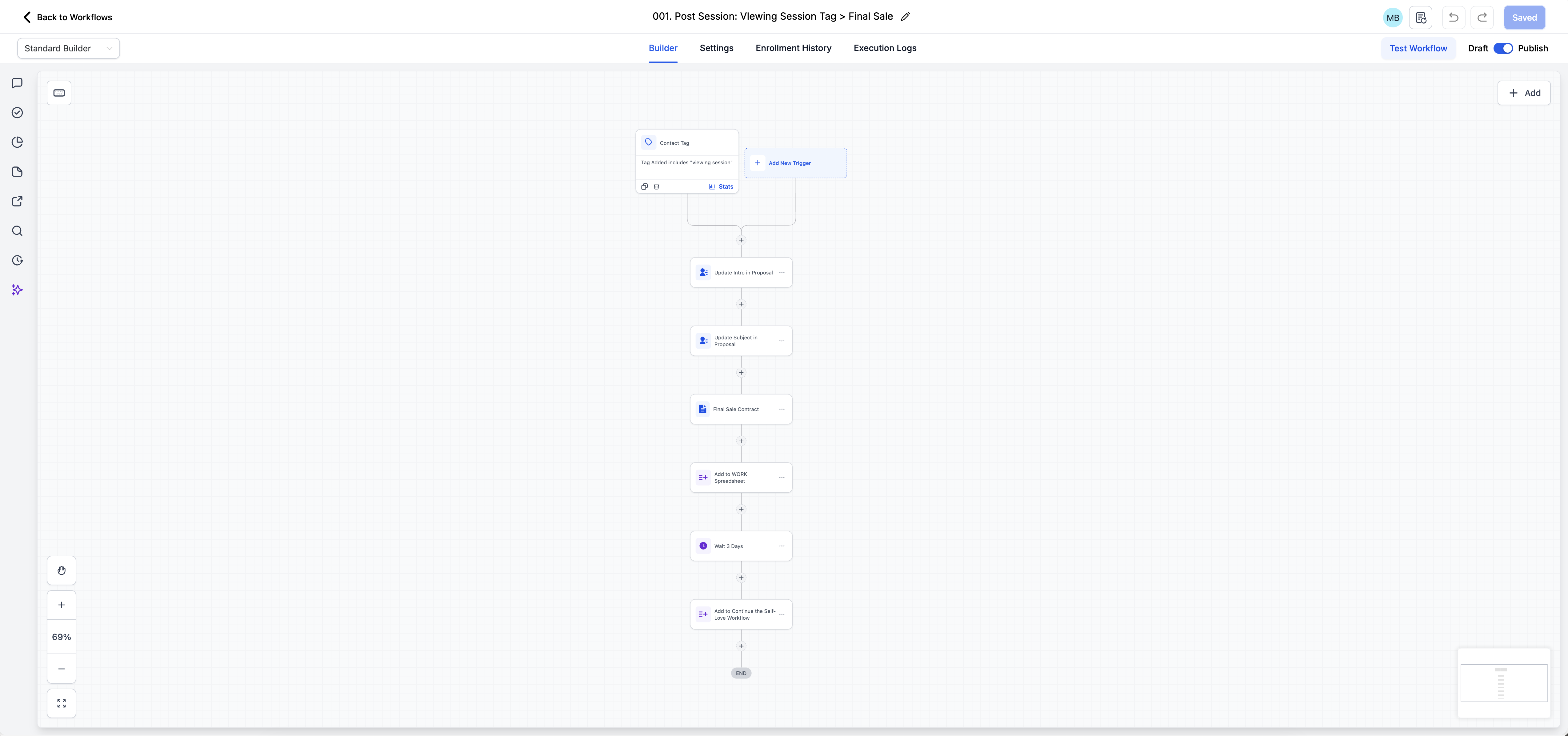
Task: Click the Add button on canvas
Action: 1524,93
